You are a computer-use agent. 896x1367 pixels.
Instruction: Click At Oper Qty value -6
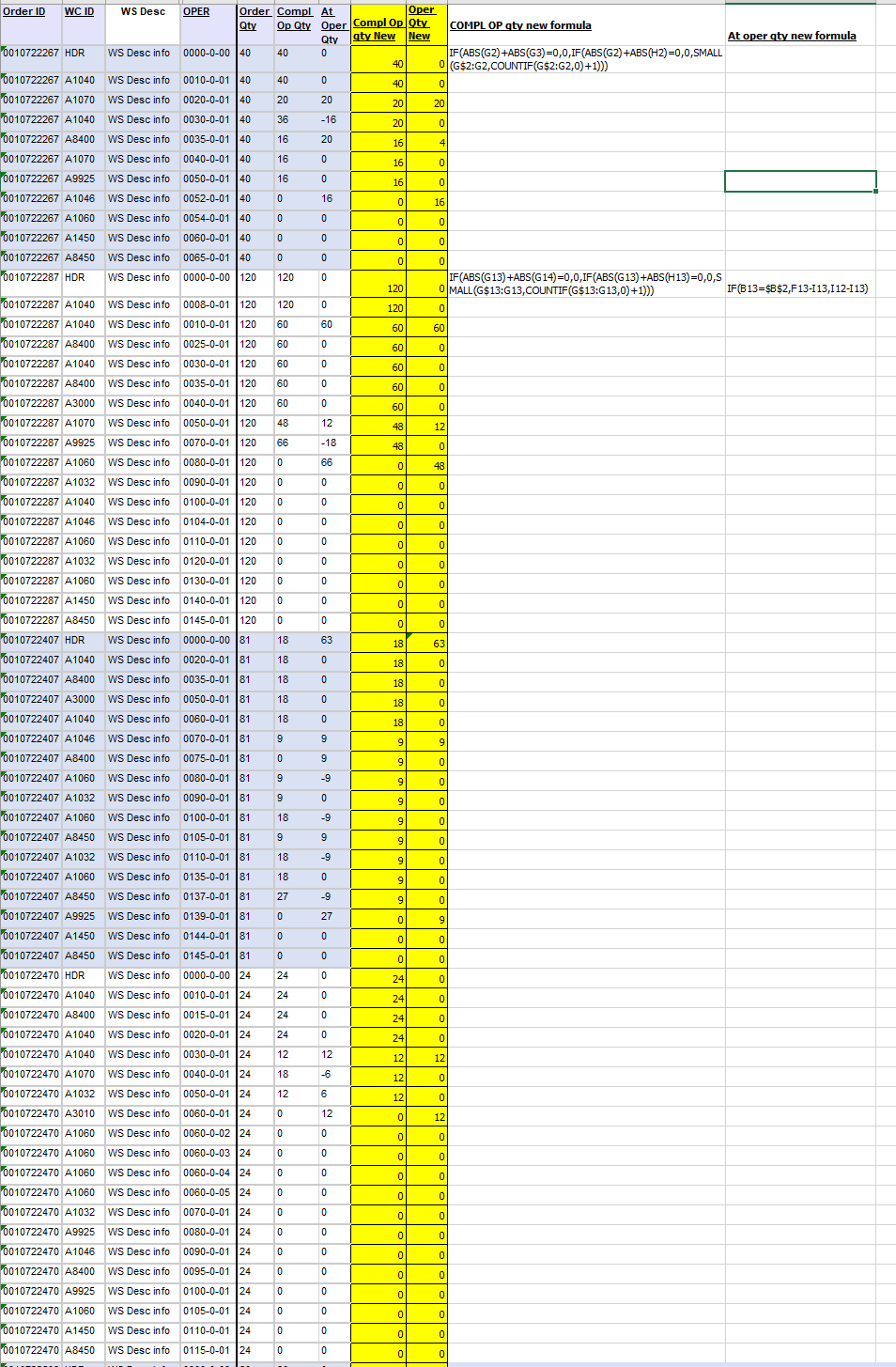click(x=333, y=1074)
